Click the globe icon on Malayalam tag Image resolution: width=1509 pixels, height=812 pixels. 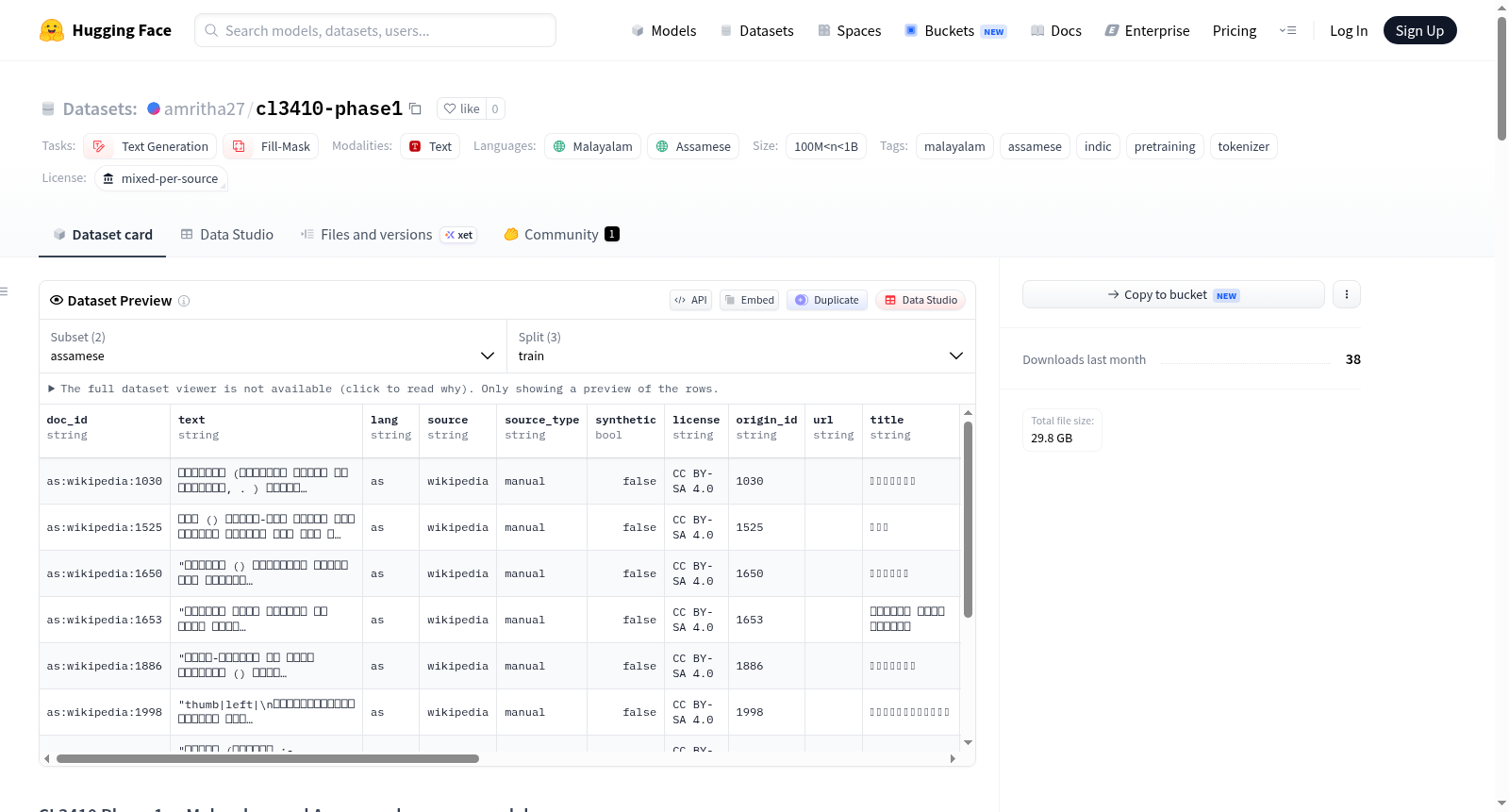[x=559, y=146]
